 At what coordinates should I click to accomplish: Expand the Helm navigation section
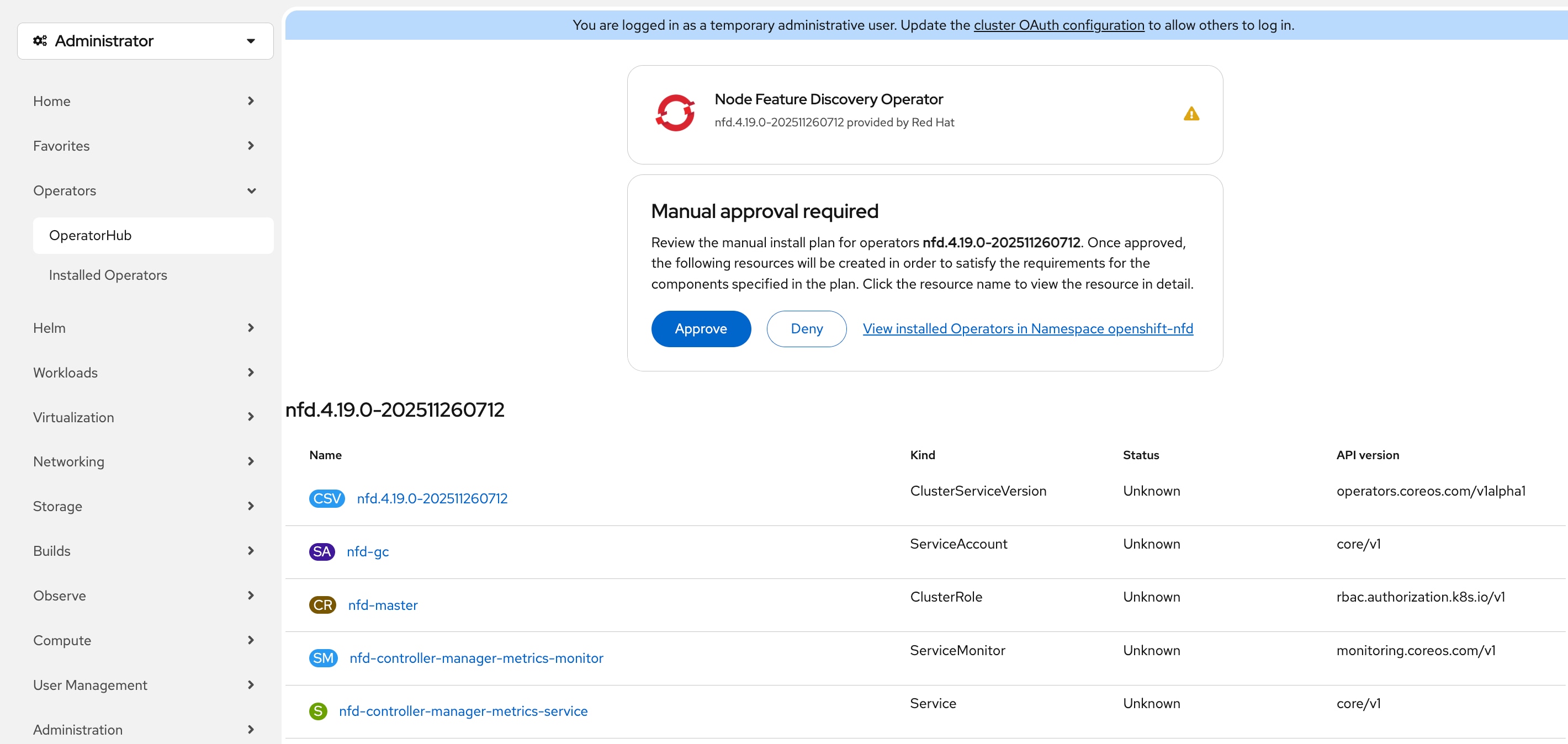145,328
